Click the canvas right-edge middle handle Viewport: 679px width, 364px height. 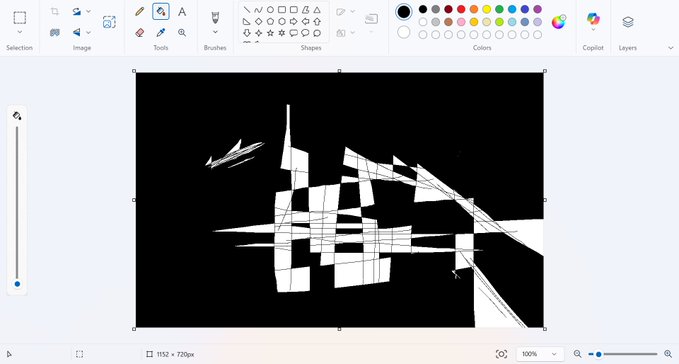tap(545, 200)
